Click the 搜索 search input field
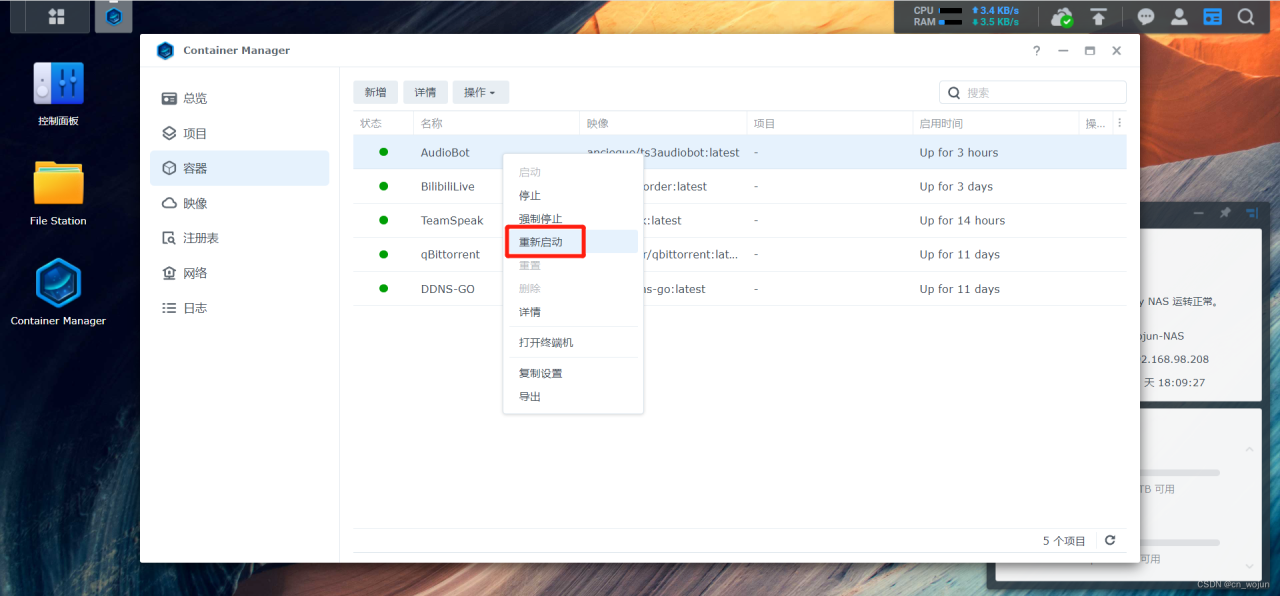This screenshot has width=1280, height=596. [x=1030, y=91]
